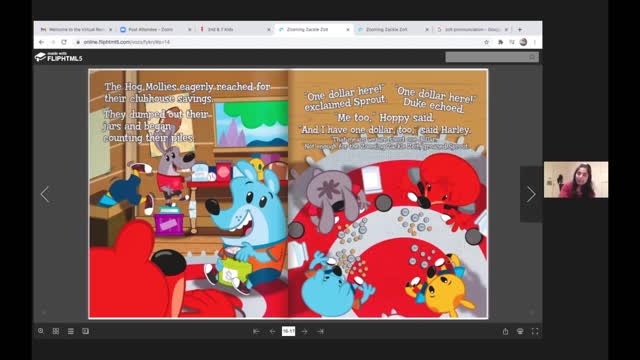Click the right book page with coins

(x=388, y=193)
